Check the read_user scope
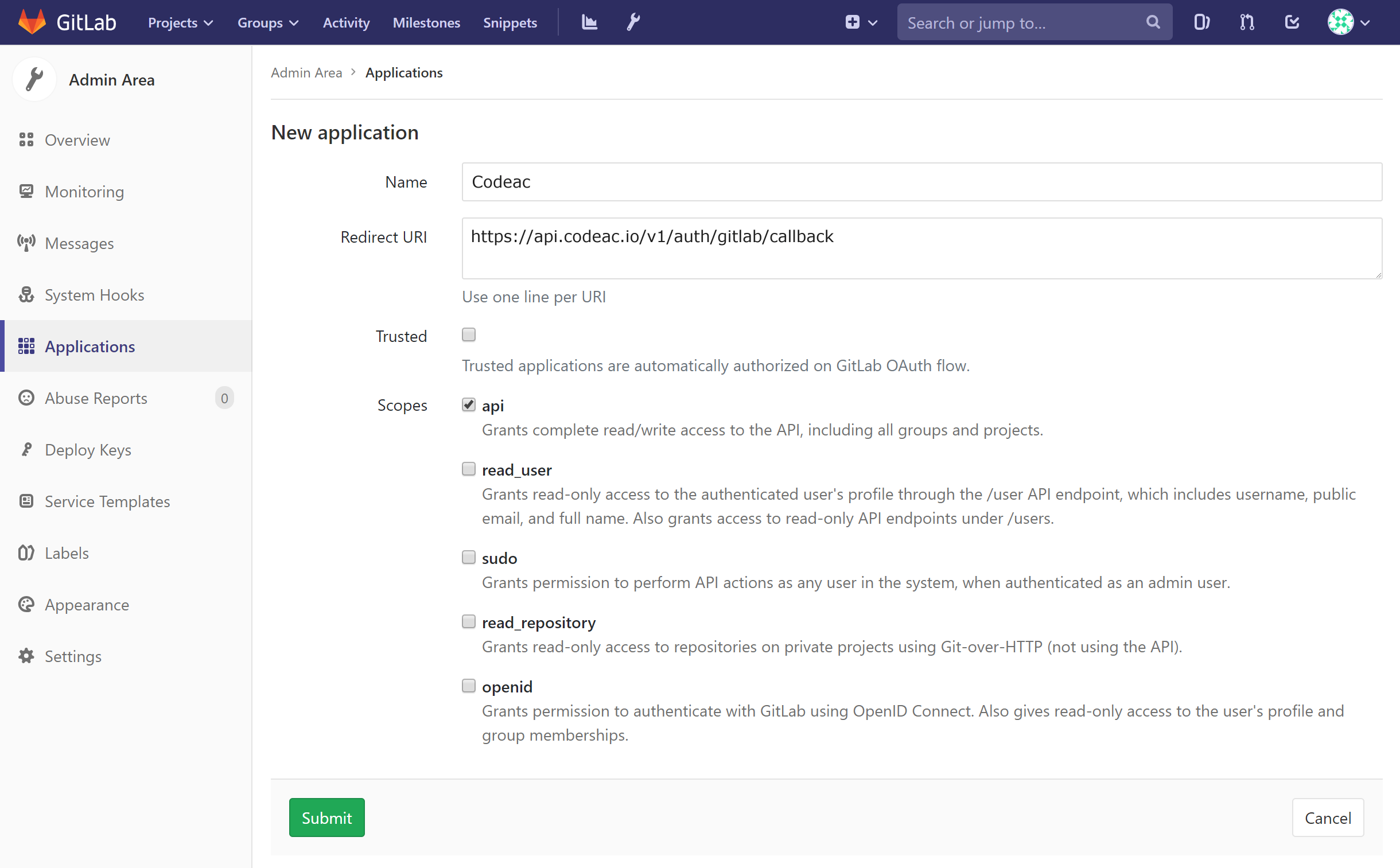1400x868 pixels. pos(468,469)
